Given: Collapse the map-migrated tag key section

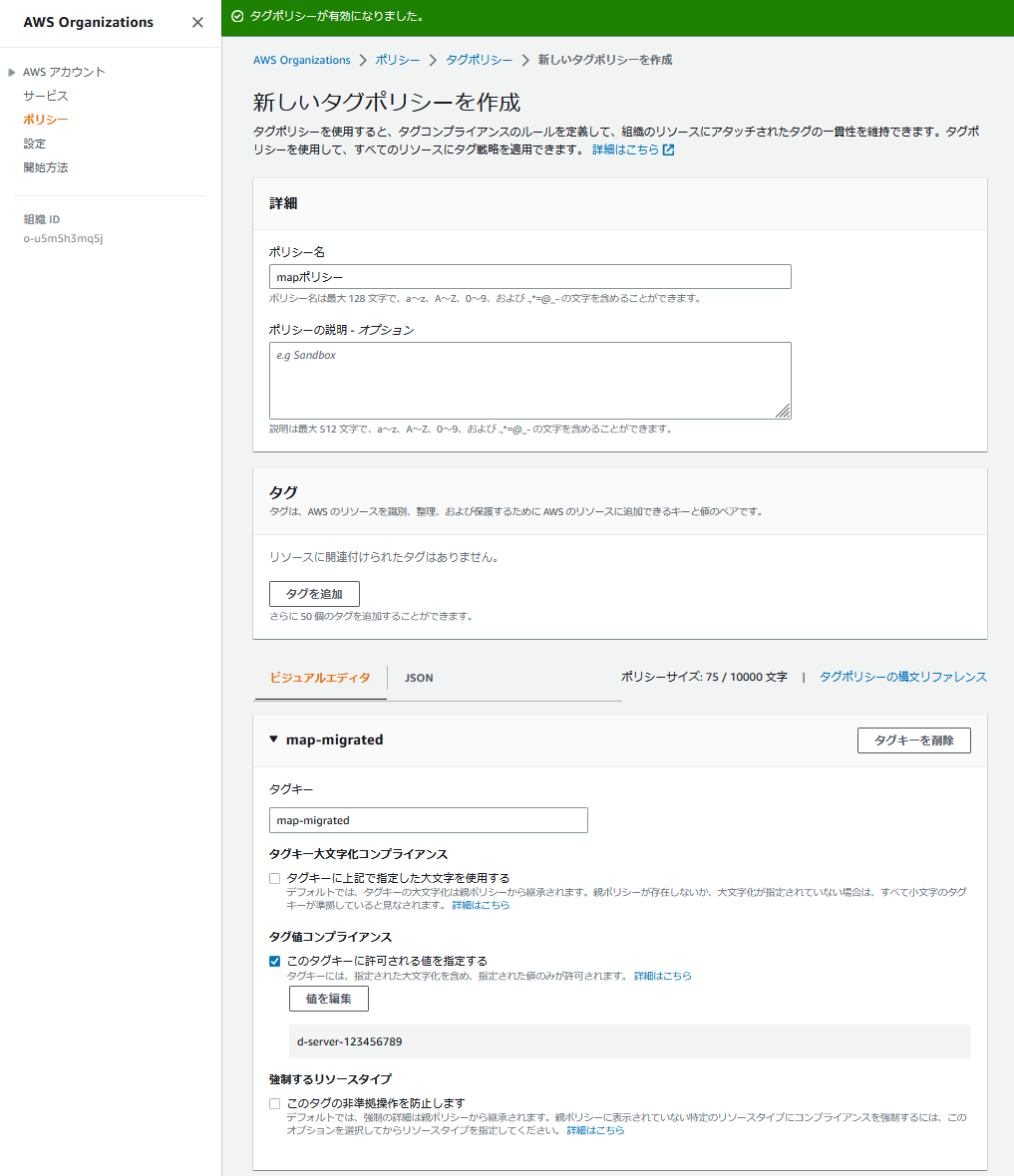Looking at the screenshot, I should [274, 739].
